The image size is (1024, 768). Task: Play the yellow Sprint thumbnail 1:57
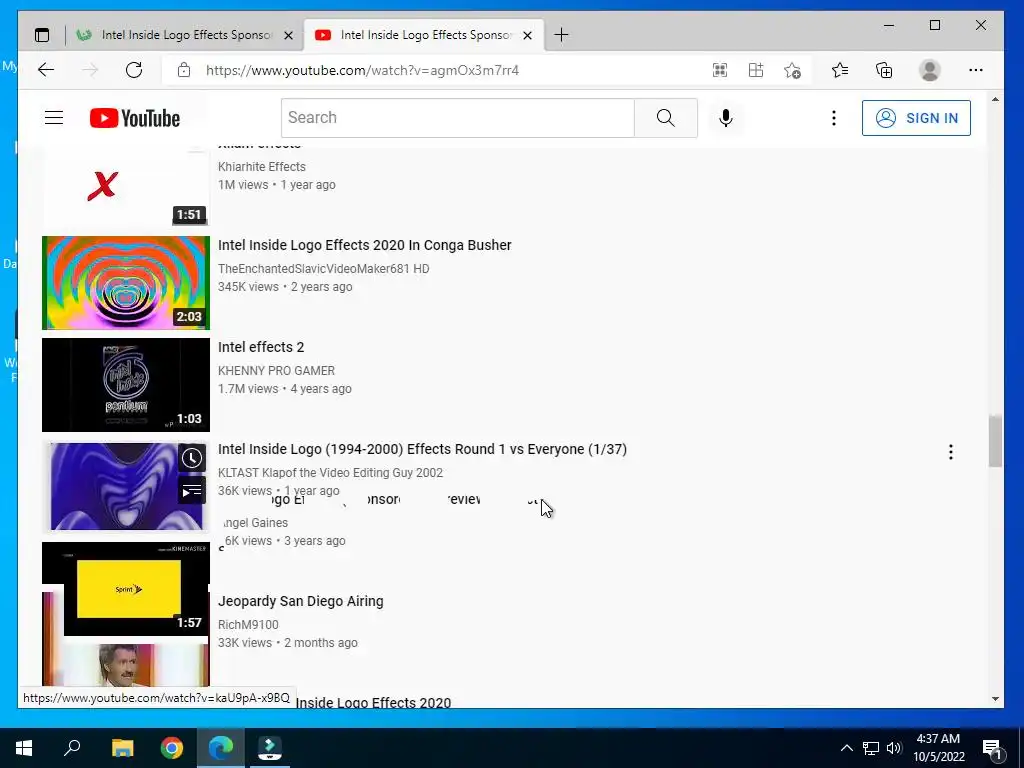pos(129,588)
